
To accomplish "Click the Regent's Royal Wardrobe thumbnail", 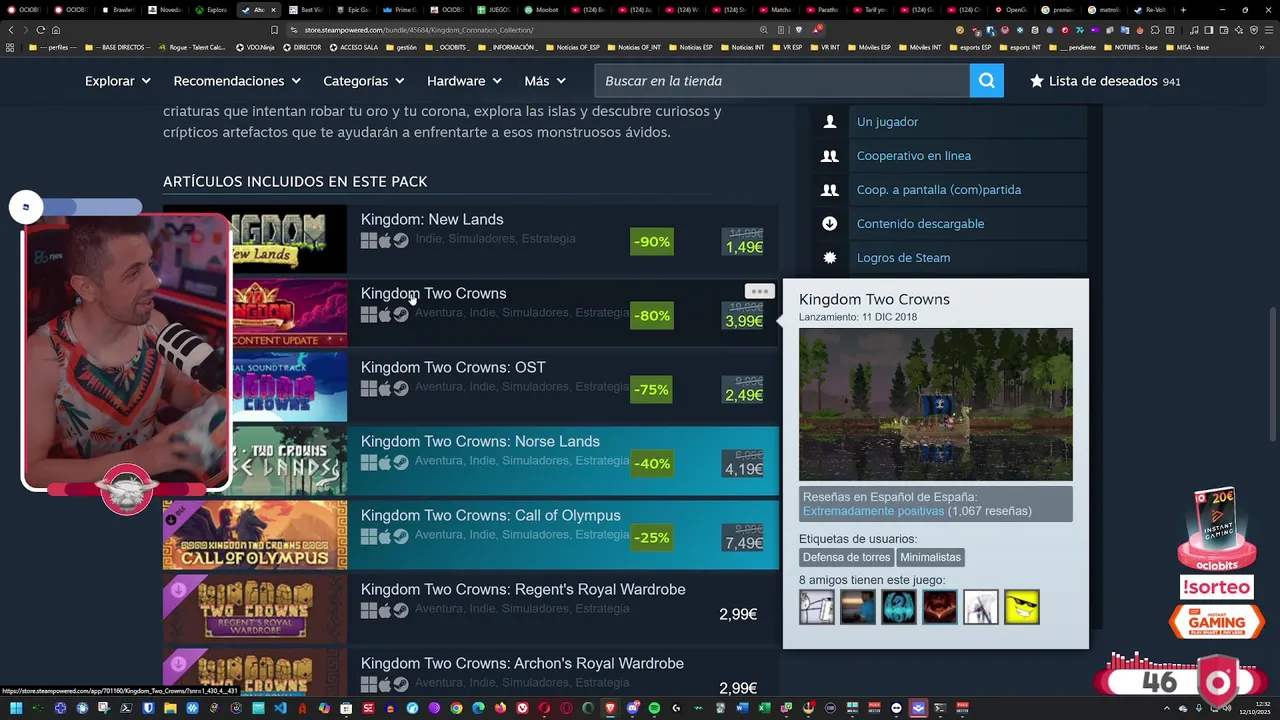I will [255, 609].
